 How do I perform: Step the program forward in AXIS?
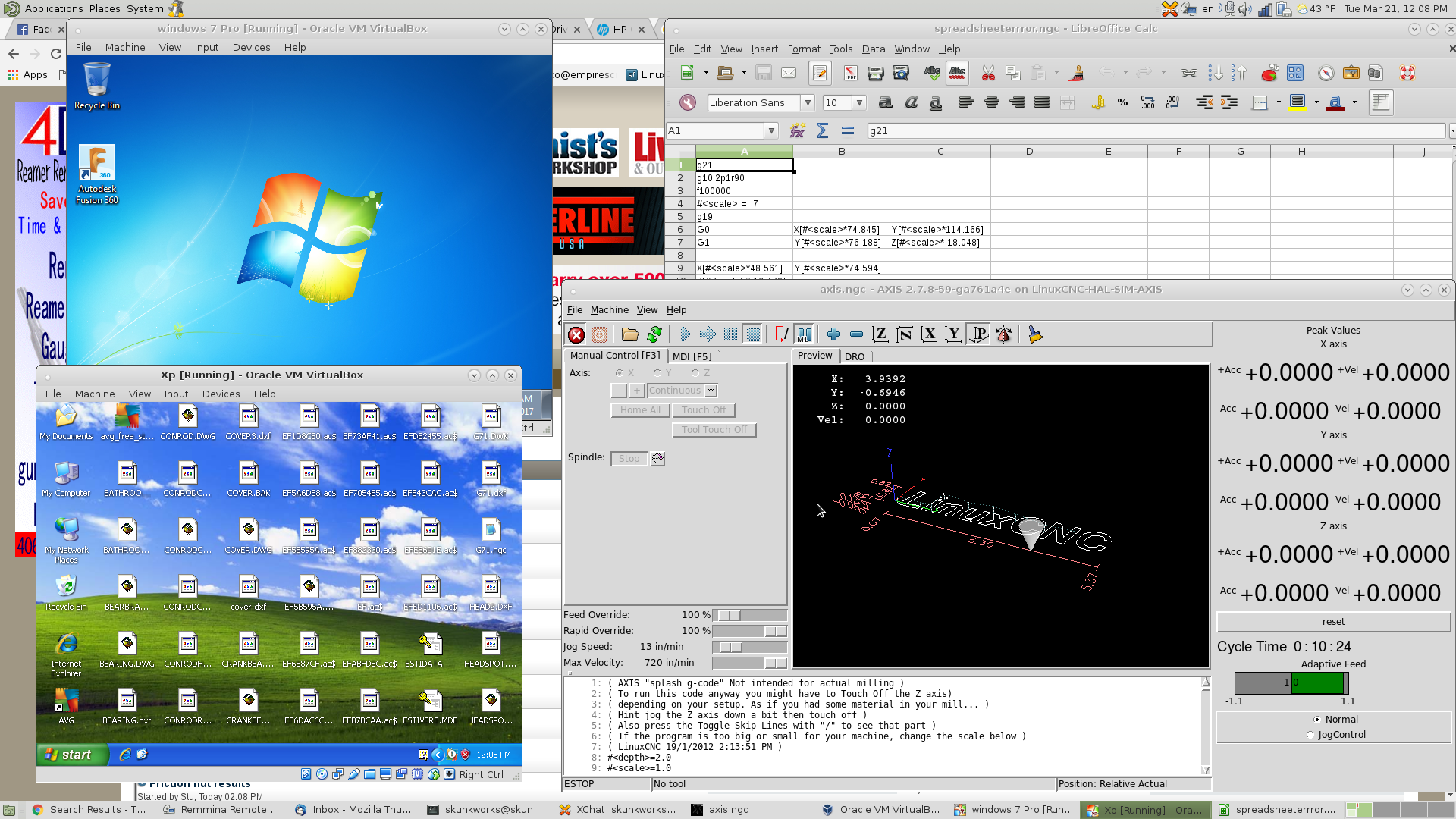click(x=708, y=334)
